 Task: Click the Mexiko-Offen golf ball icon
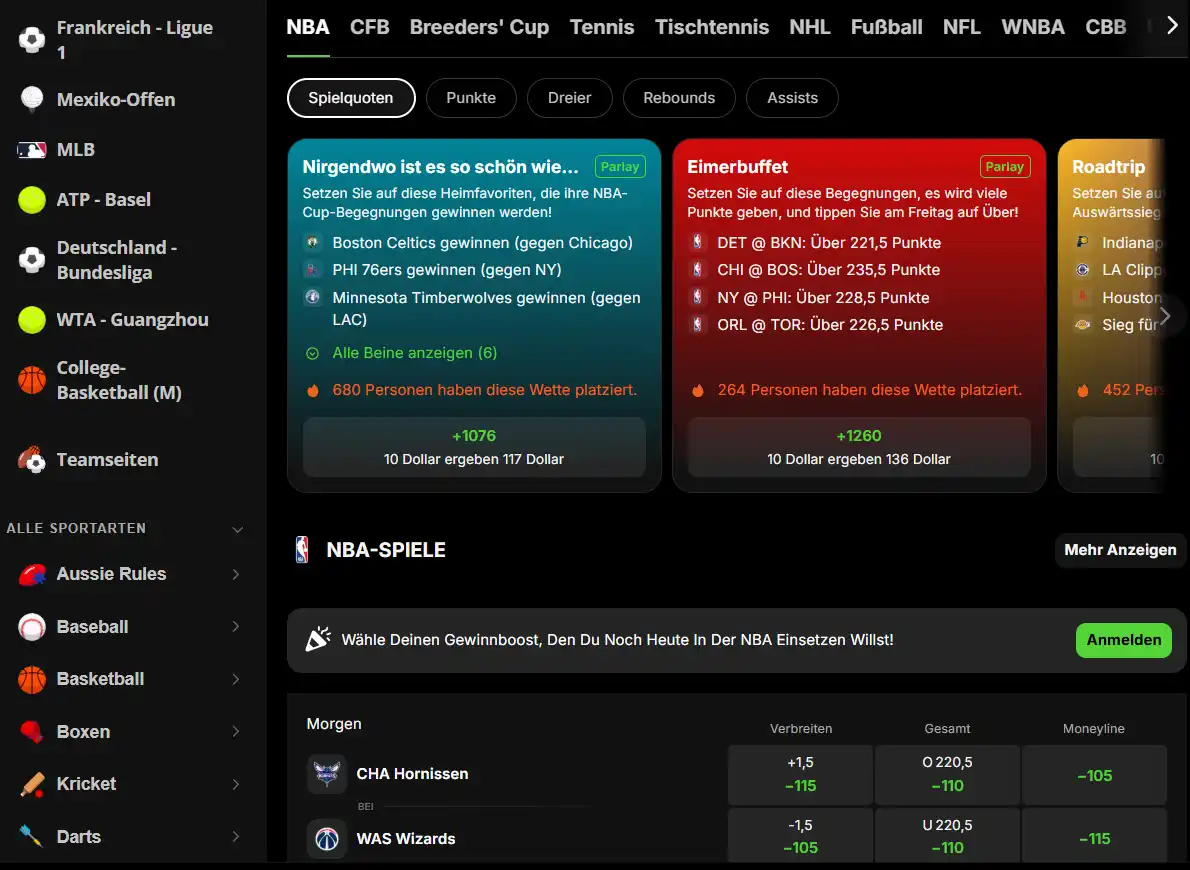[32, 99]
